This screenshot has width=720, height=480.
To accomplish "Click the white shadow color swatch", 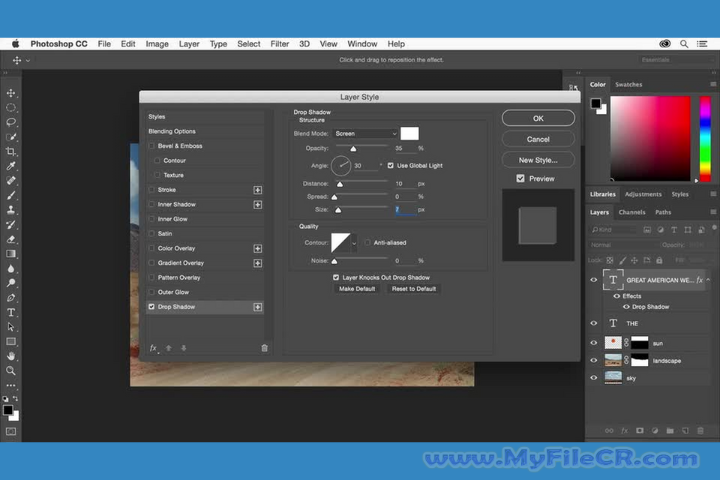I will tap(410, 134).
